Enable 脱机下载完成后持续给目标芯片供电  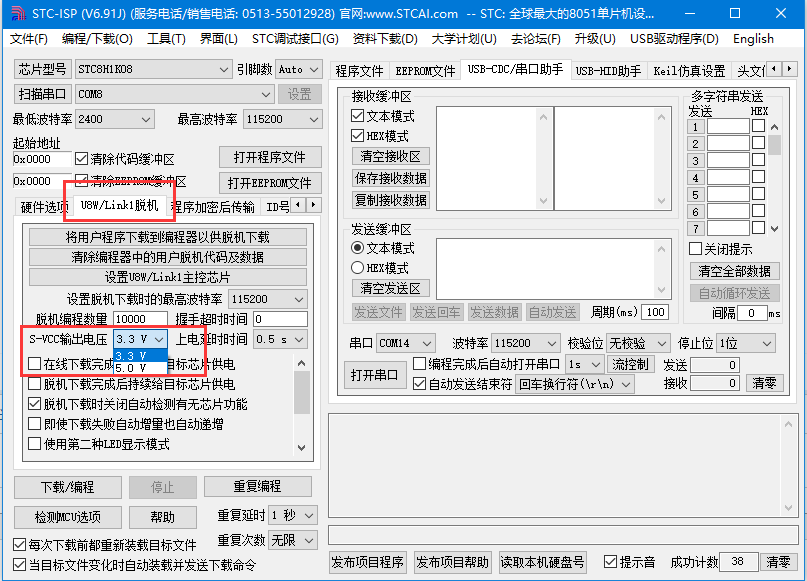(x=34, y=384)
